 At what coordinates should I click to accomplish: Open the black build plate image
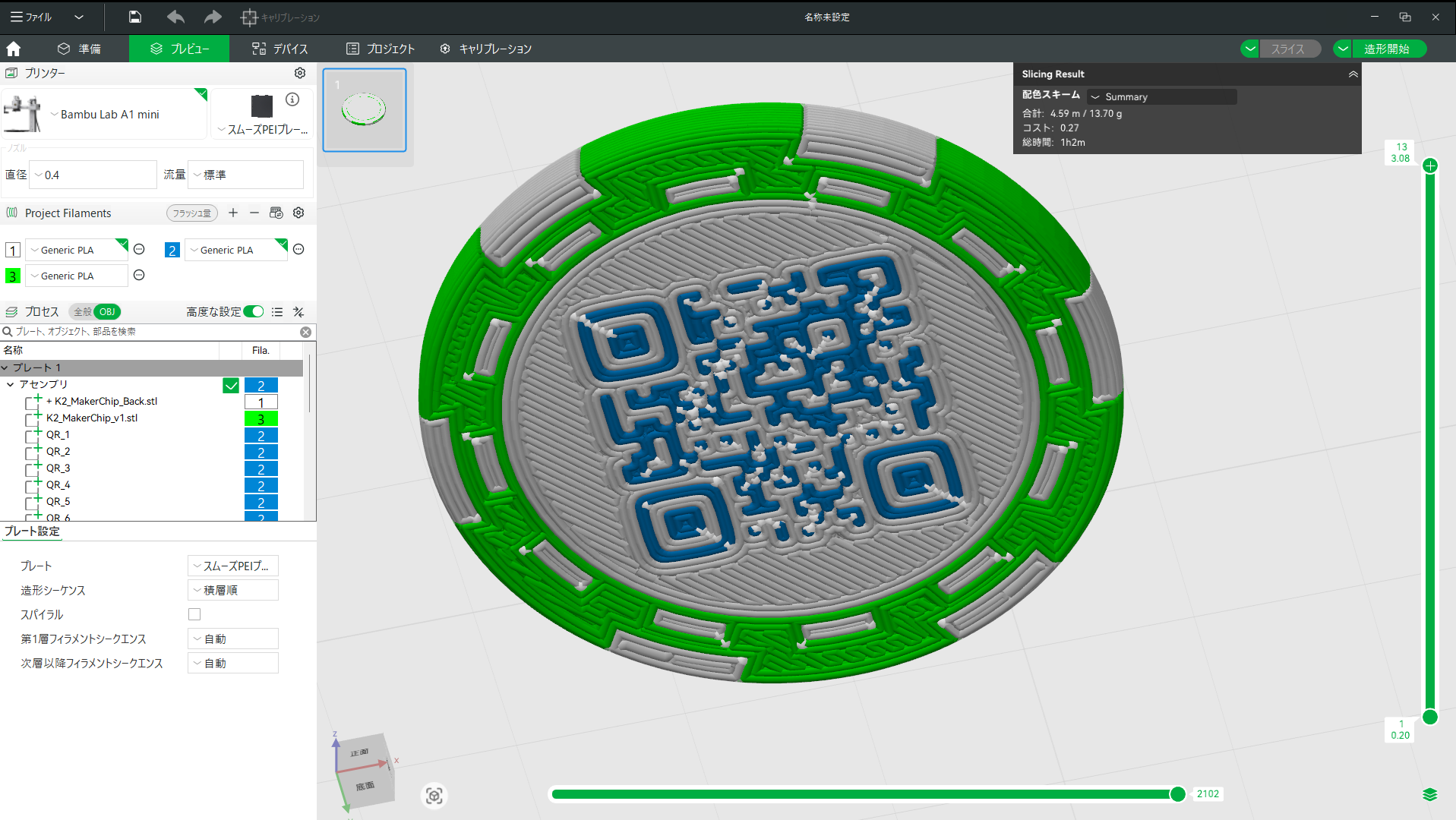[x=262, y=106]
